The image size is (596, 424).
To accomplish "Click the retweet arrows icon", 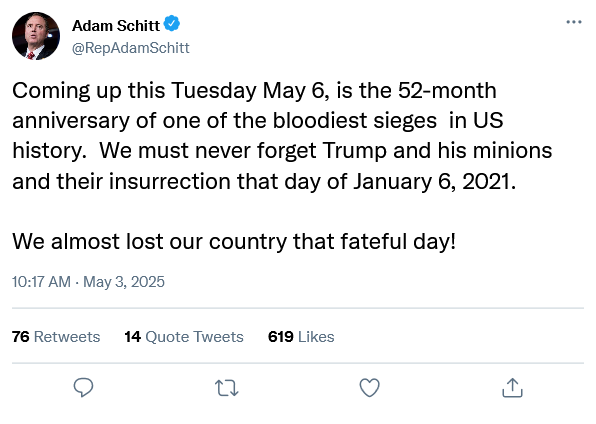I will coord(227,388).
